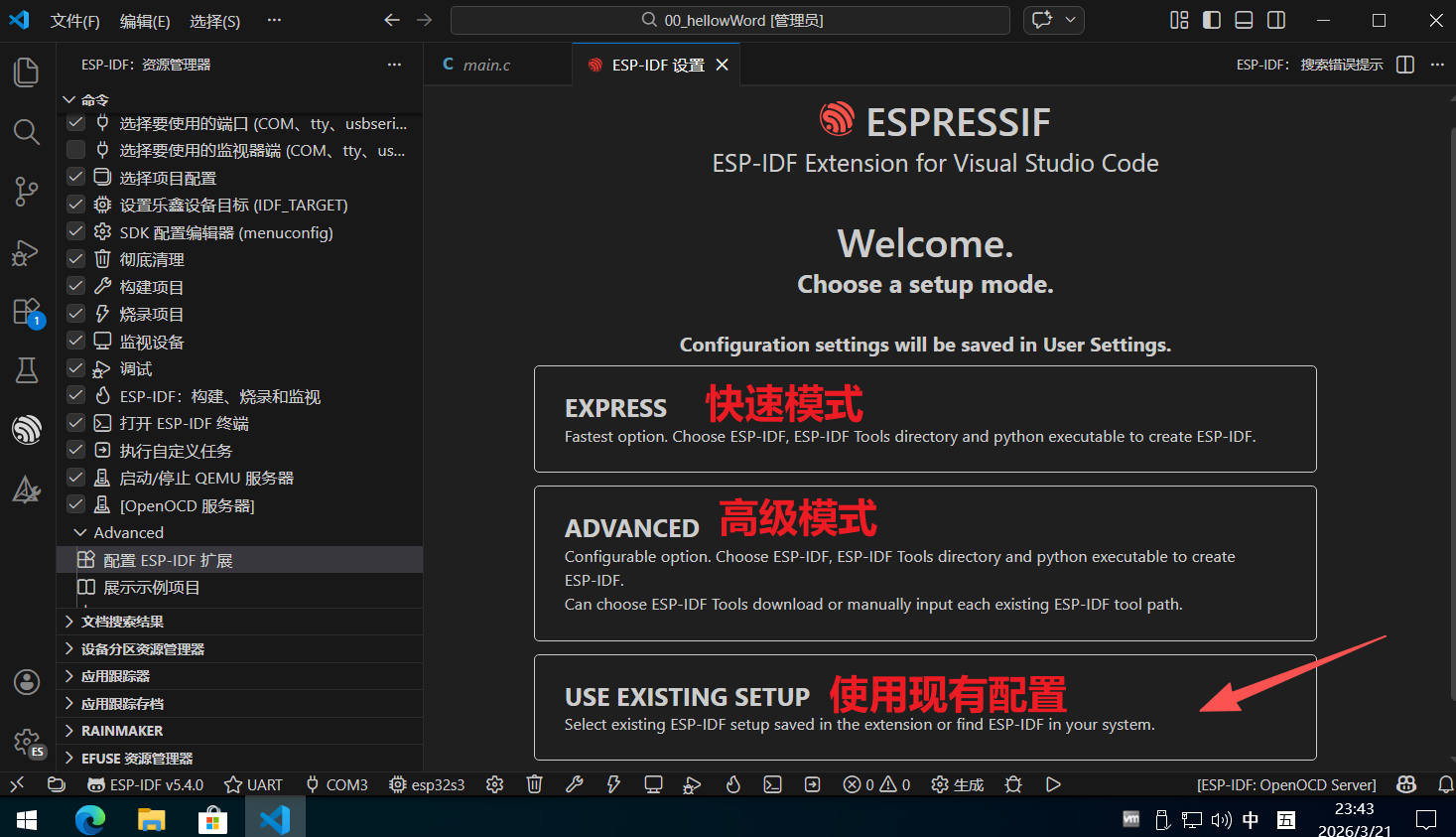Viewport: 1456px width, 837px height.
Task: Switch to main.c tab
Action: pos(486,65)
